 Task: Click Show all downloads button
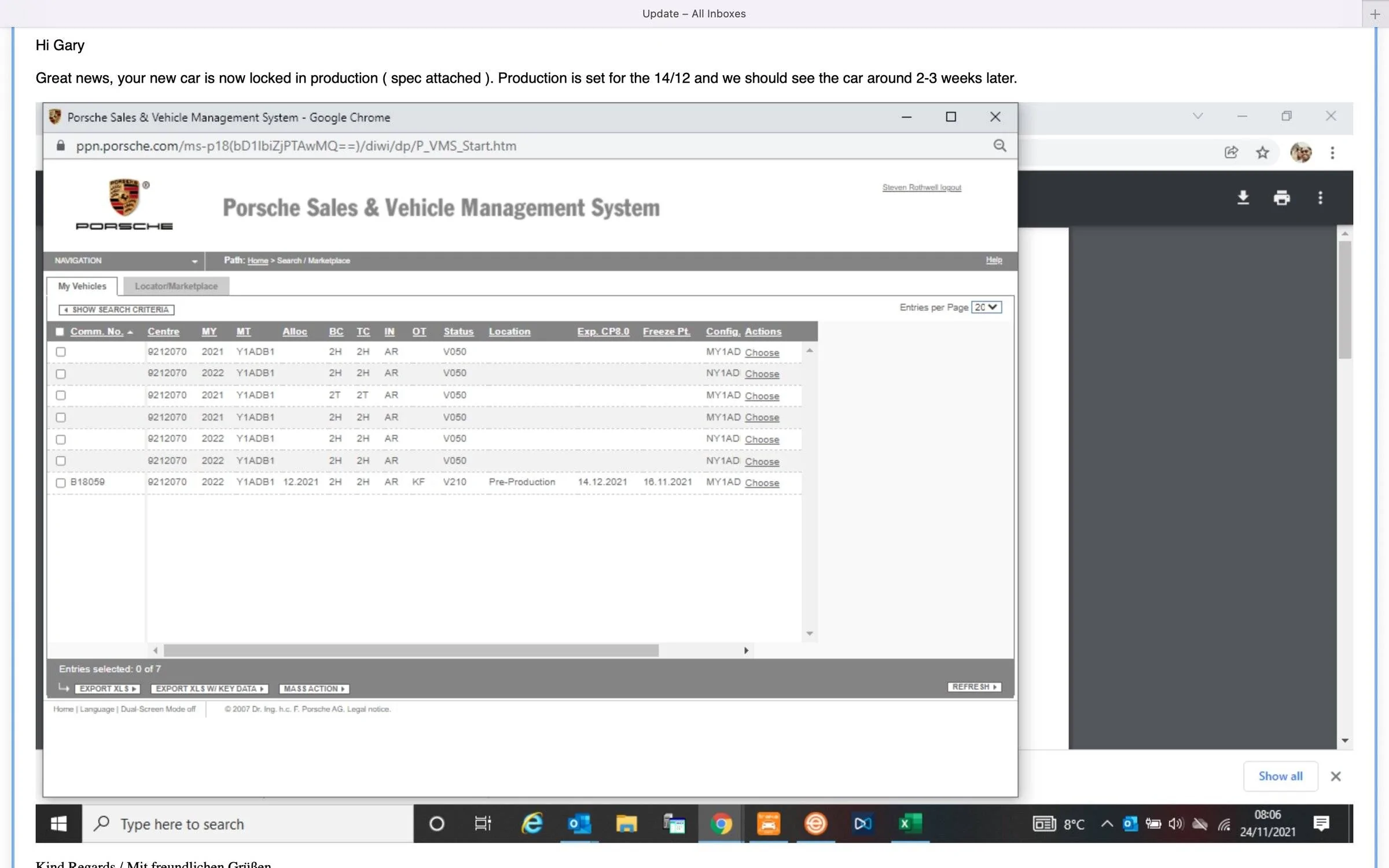pos(1281,777)
